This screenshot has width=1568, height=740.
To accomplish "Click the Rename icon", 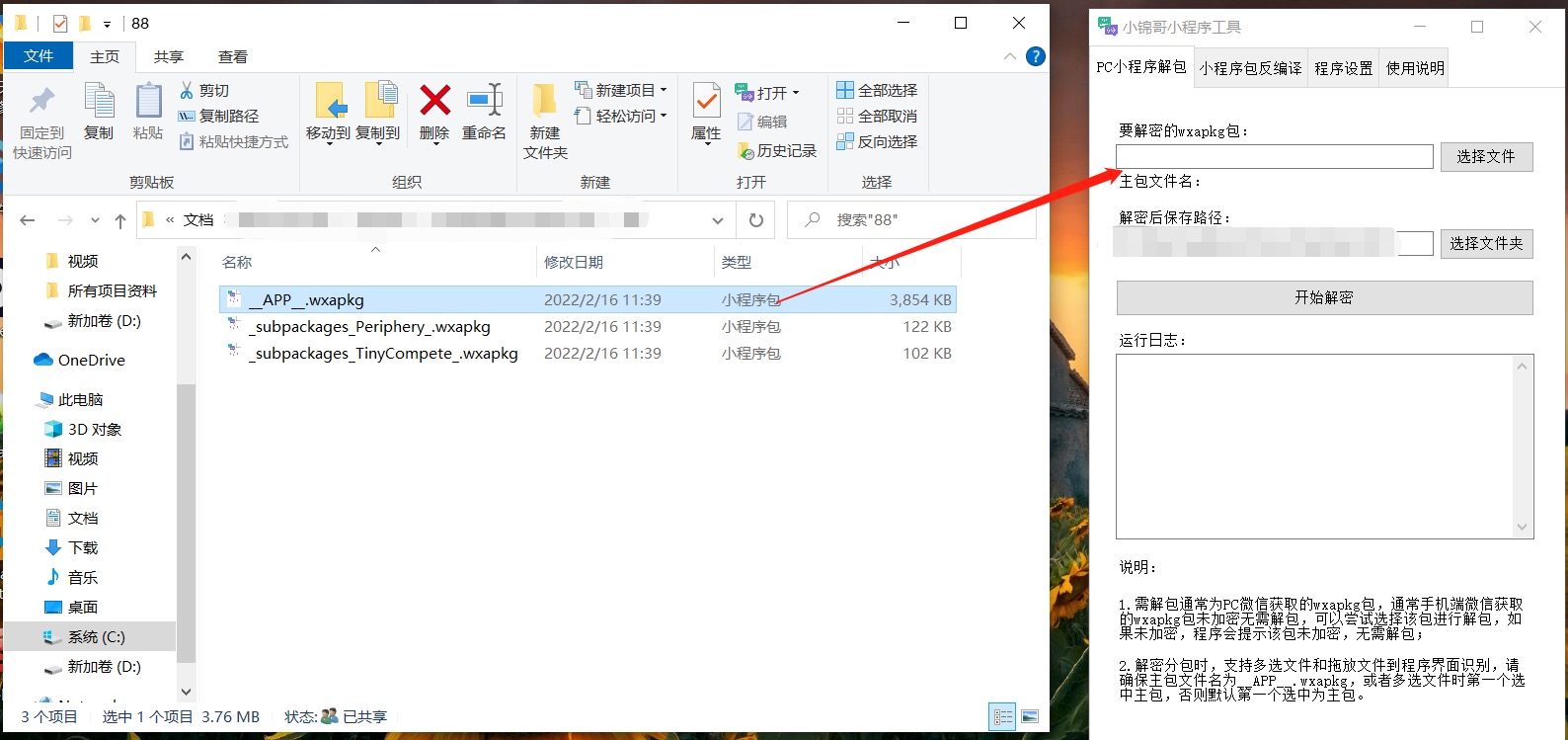I will coord(484,100).
